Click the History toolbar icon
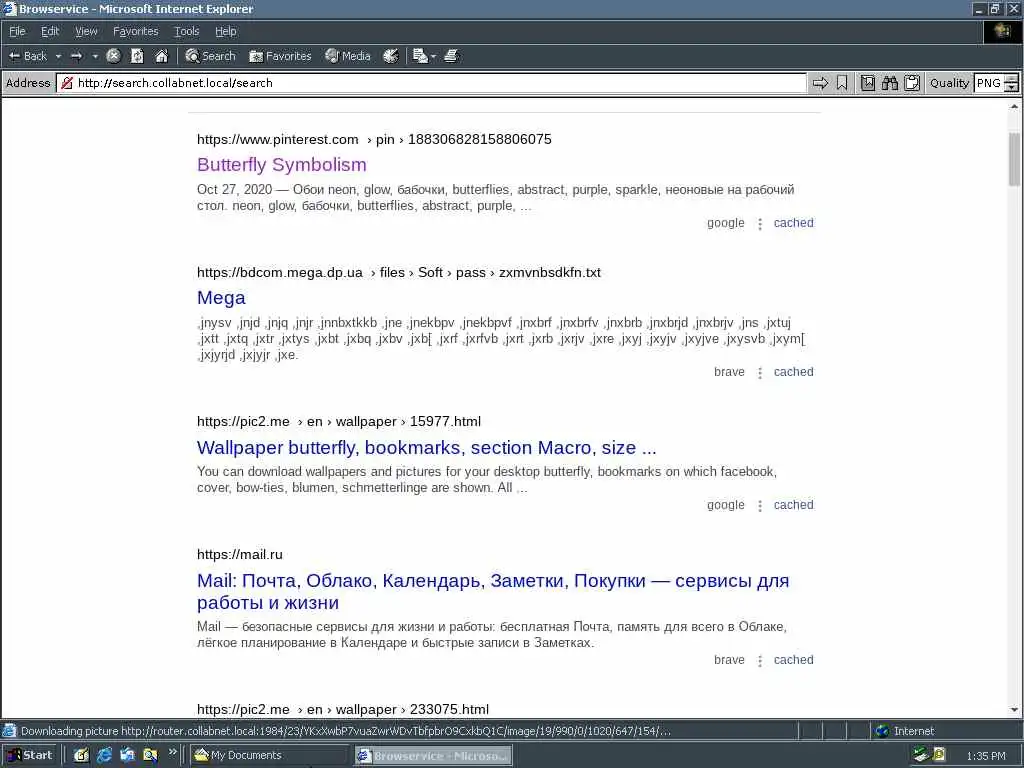 pyautogui.click(x=391, y=56)
